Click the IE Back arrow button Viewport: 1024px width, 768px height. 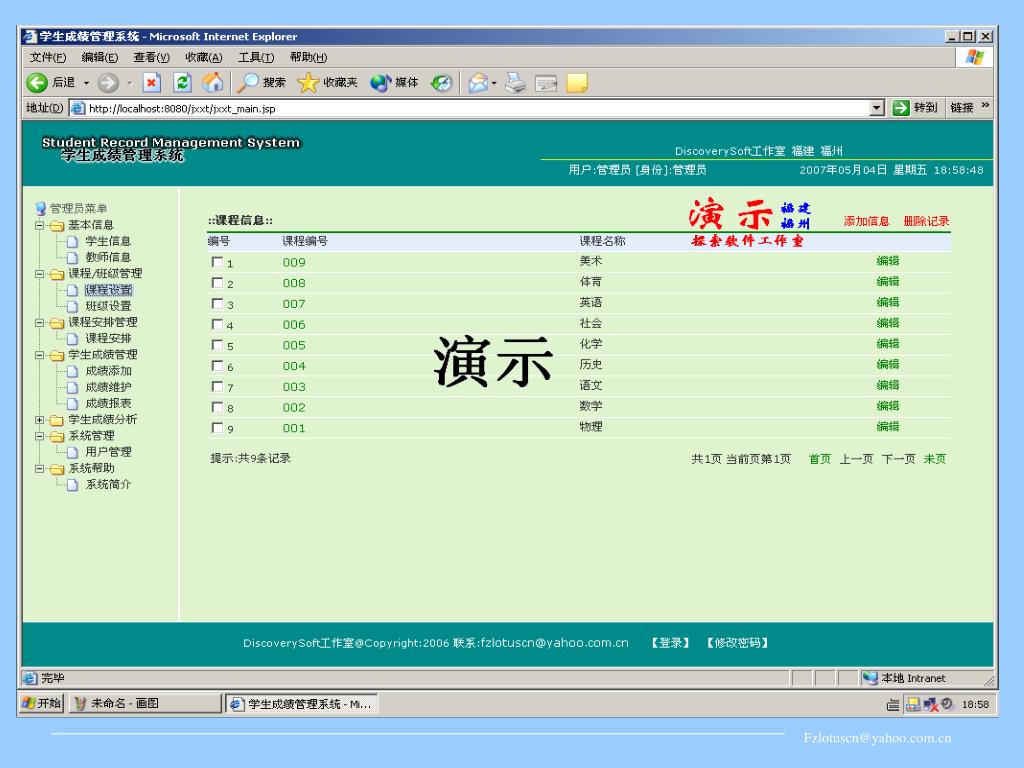pyautogui.click(x=37, y=82)
